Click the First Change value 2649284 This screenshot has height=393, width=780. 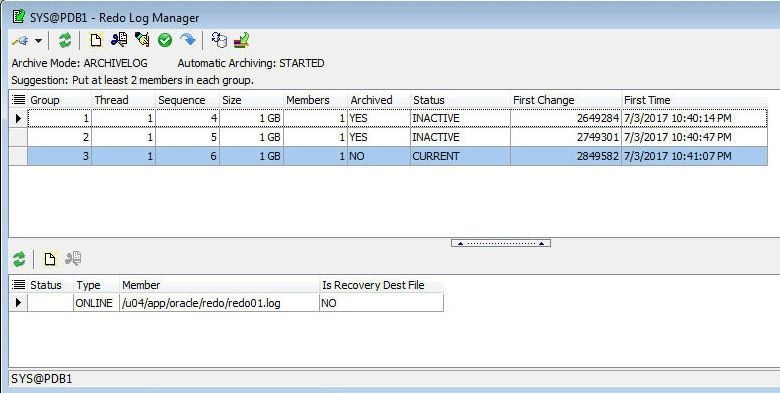[x=566, y=118]
